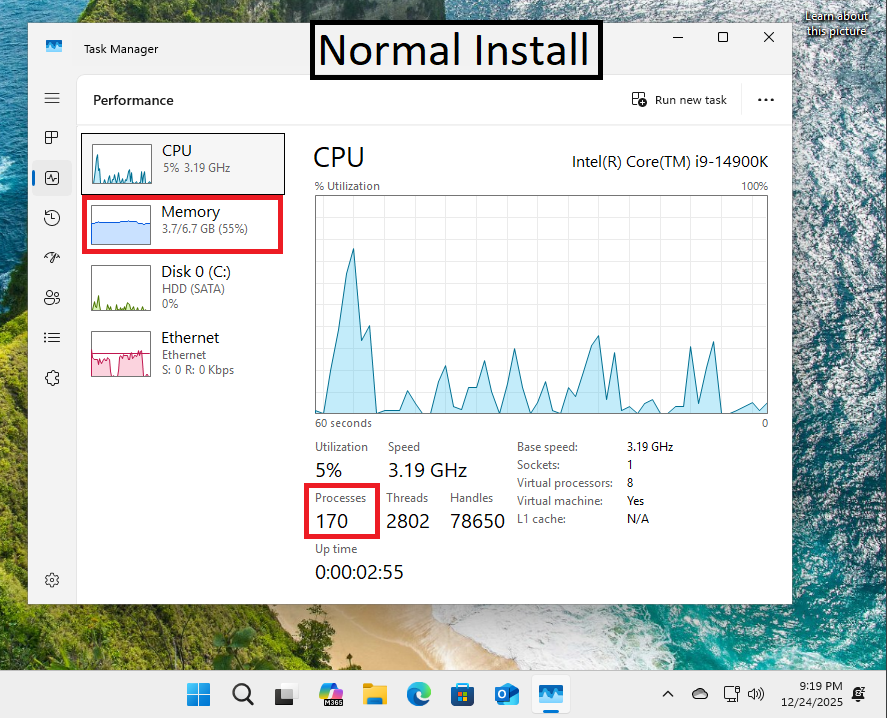Select the Disk 0 (C:) item
Viewport: 887px width, 718px height.
click(x=183, y=286)
